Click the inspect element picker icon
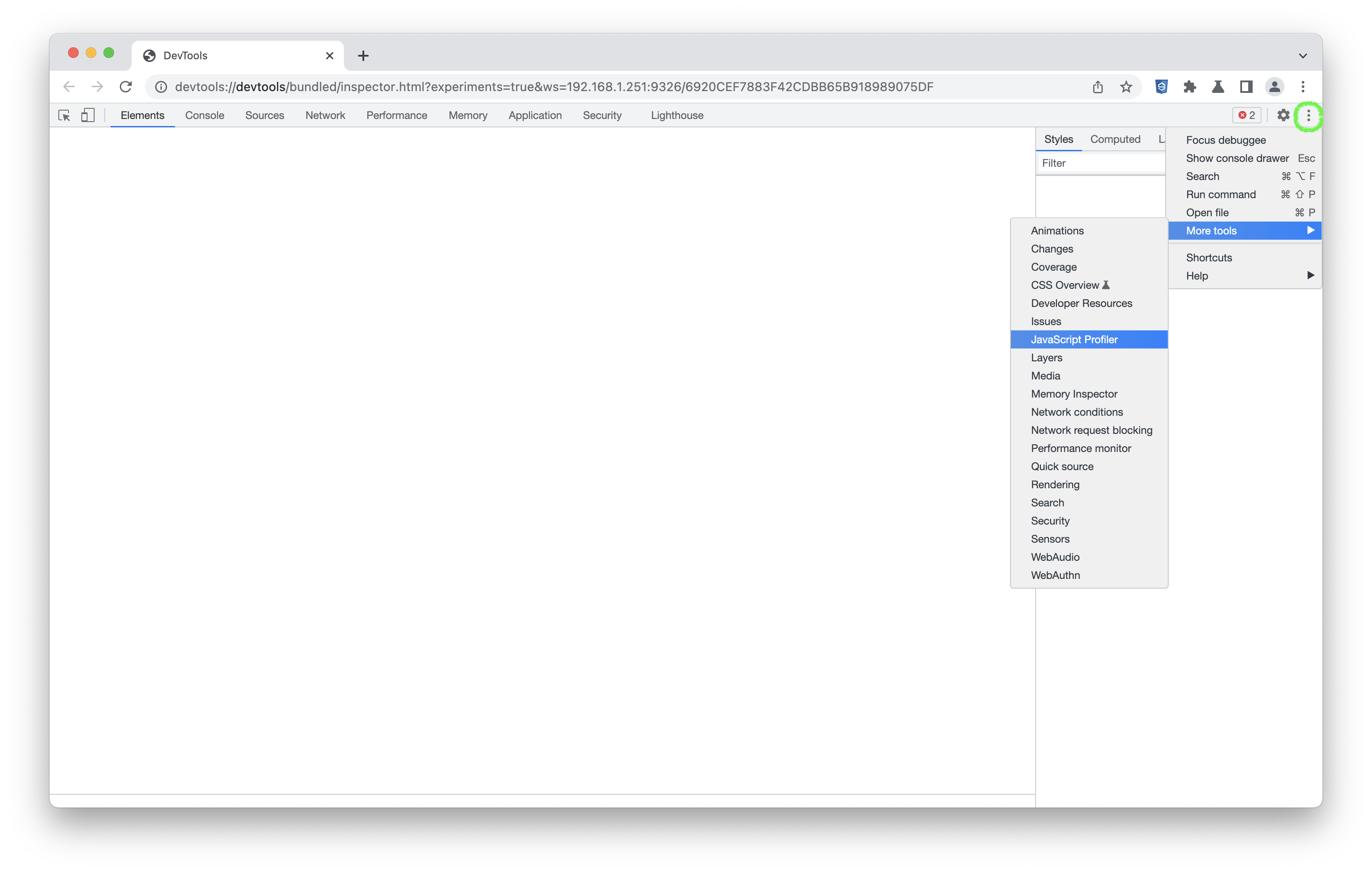This screenshot has width=1372, height=873. coord(64,116)
